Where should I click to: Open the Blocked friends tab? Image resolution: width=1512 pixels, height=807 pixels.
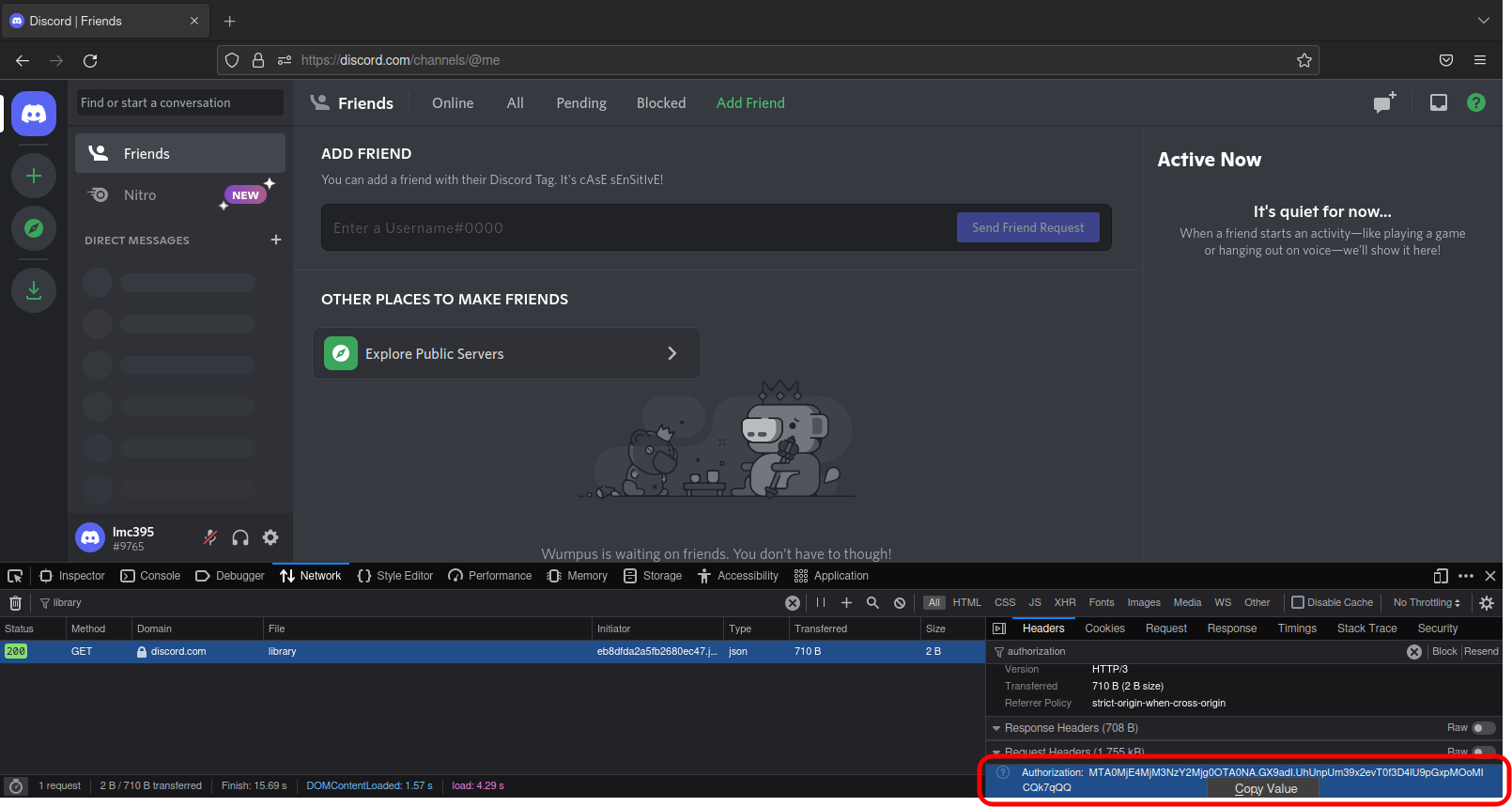[661, 103]
